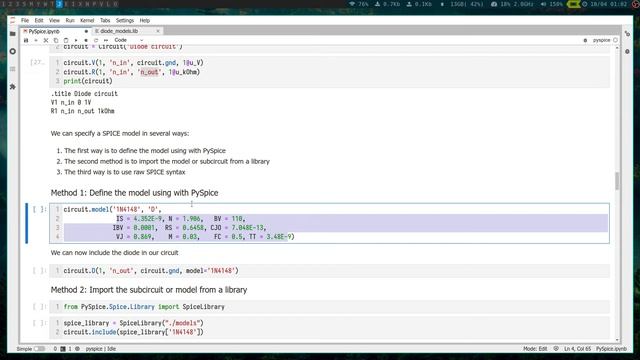
Task: Click the Method 1 heading text
Action: [x=134, y=193]
